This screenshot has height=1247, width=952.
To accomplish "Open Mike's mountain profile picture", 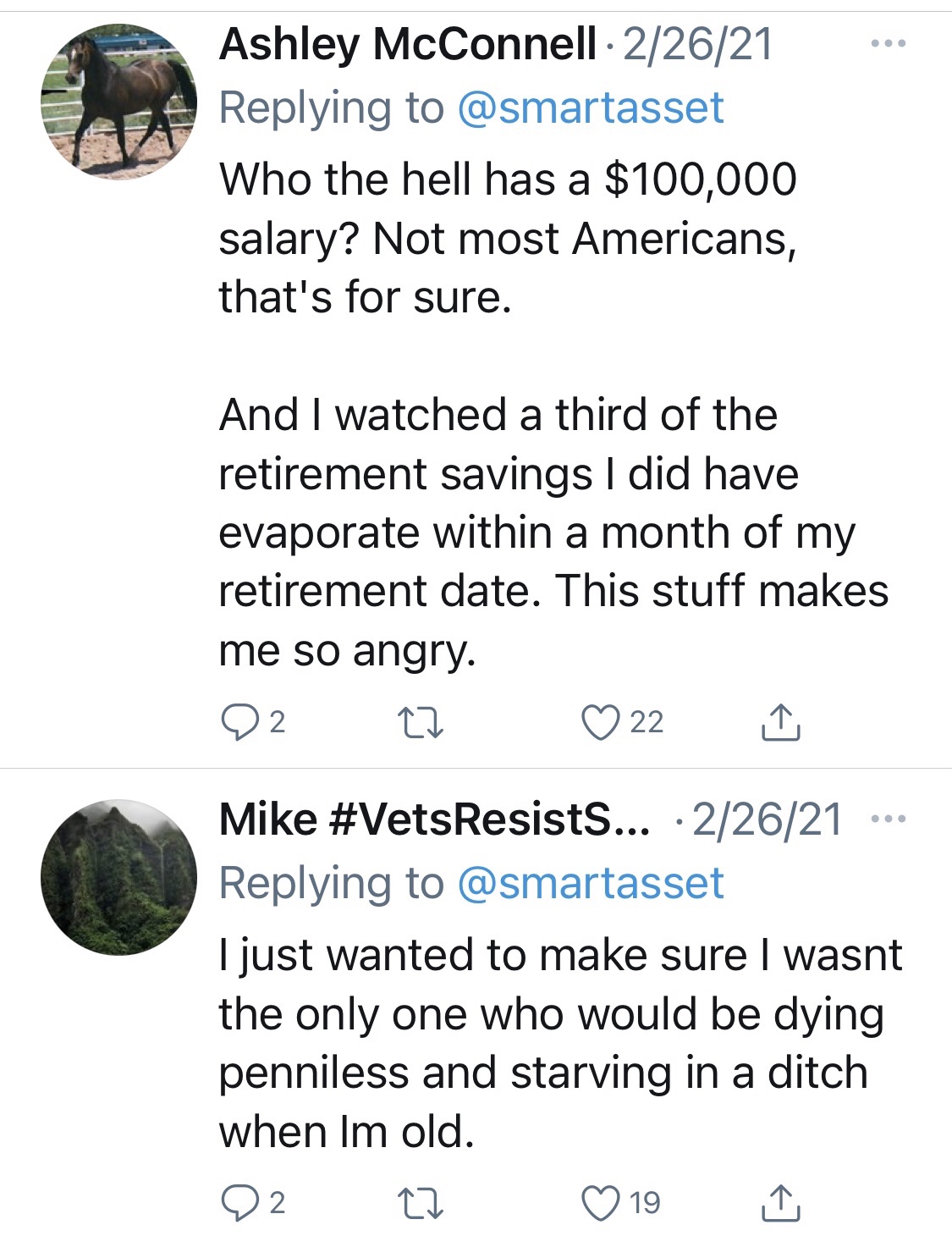I will 118,877.
